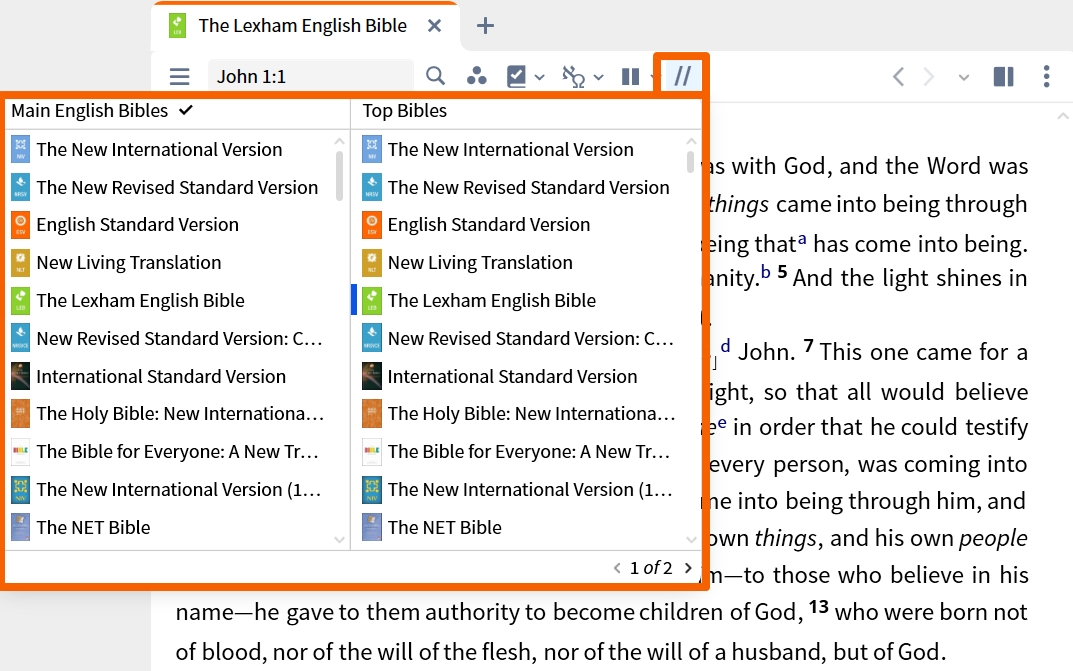Screen dimensions: 1073x671
Task: Choose New Living Translation in Top Bibles
Action: point(520,263)
